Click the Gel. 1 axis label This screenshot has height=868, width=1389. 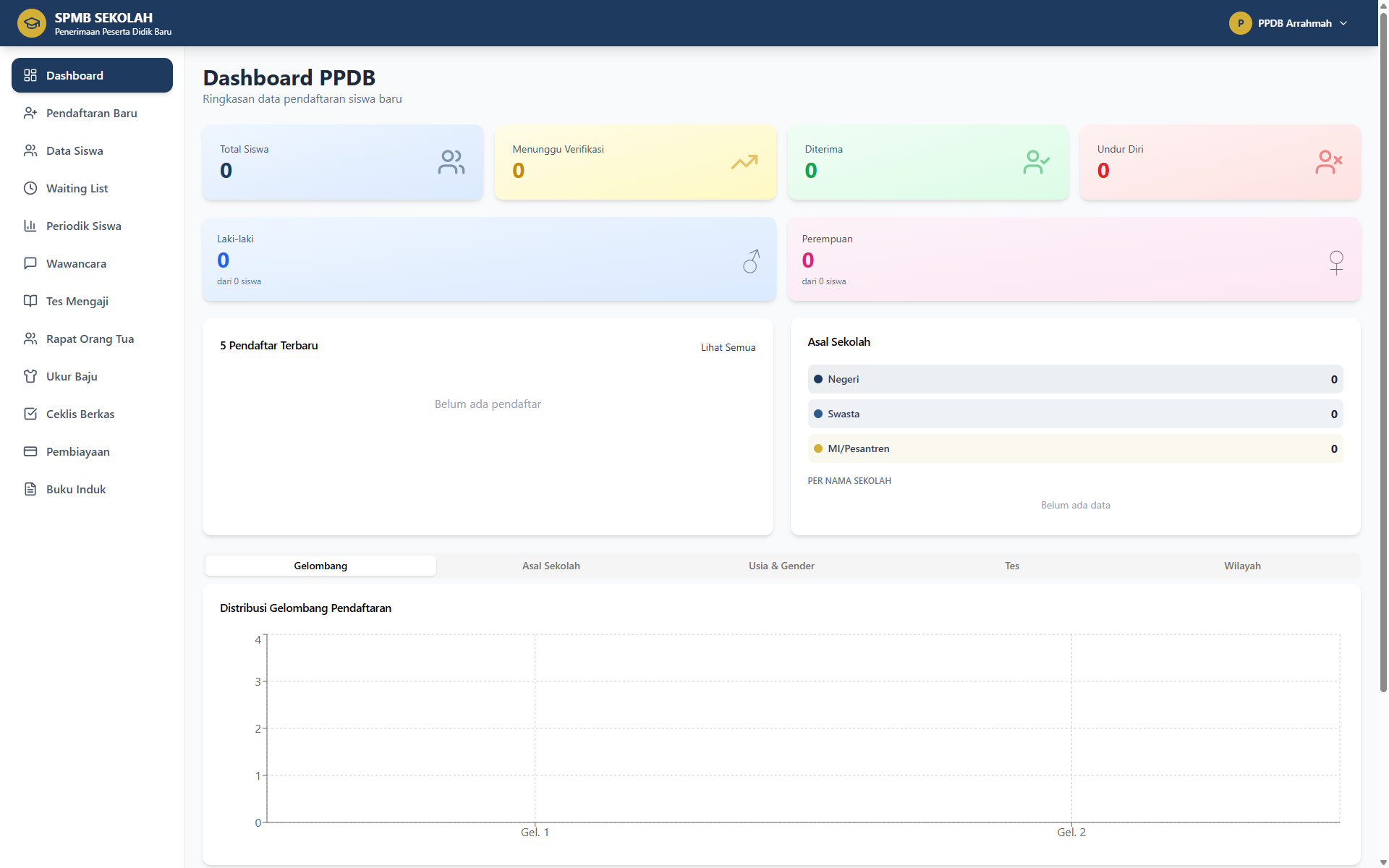pyautogui.click(x=535, y=833)
